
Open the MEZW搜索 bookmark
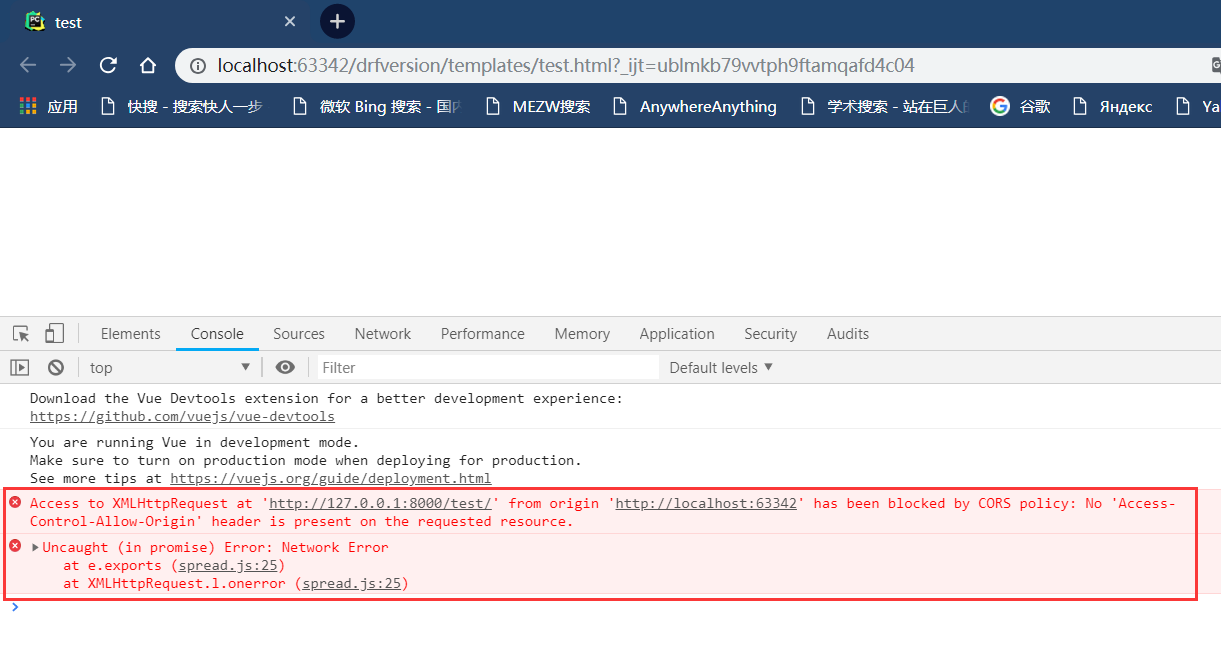pos(537,106)
